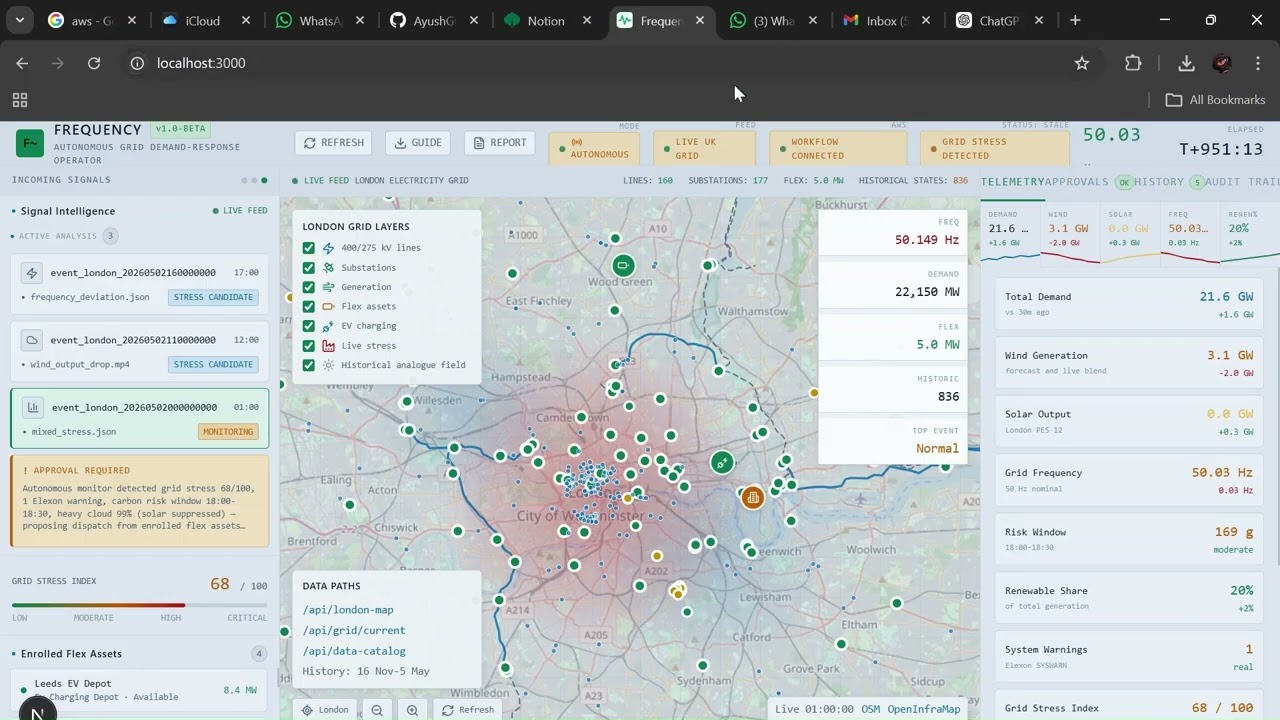1280x720 pixels.
Task: Click the Frequency app logo icon
Action: tap(30, 144)
